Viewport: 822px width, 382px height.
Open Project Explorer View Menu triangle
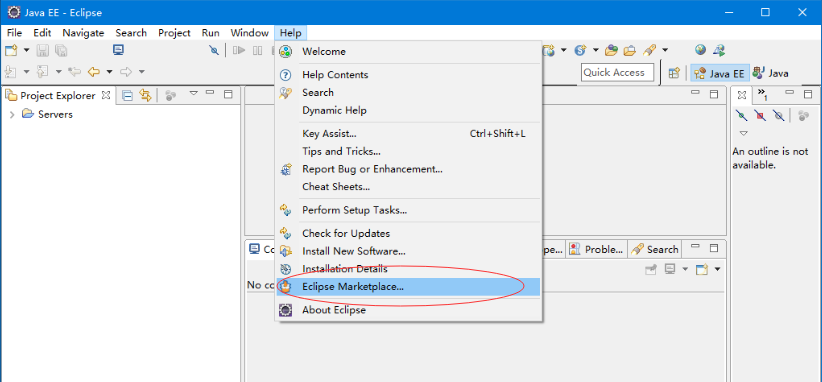pos(193,93)
